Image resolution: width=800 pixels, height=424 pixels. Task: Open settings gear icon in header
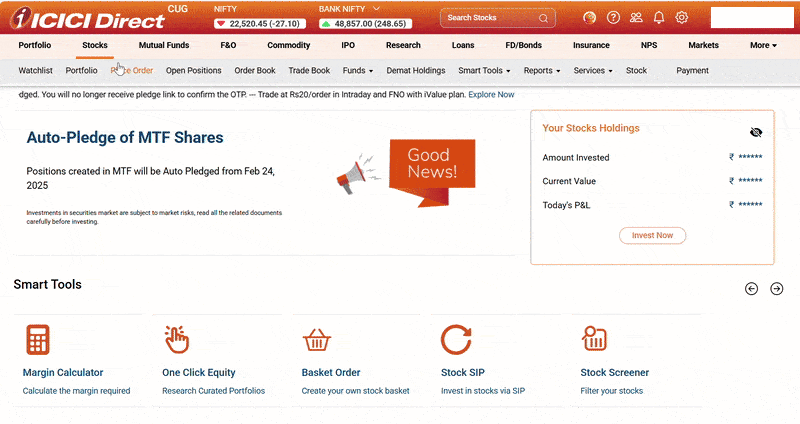click(682, 17)
